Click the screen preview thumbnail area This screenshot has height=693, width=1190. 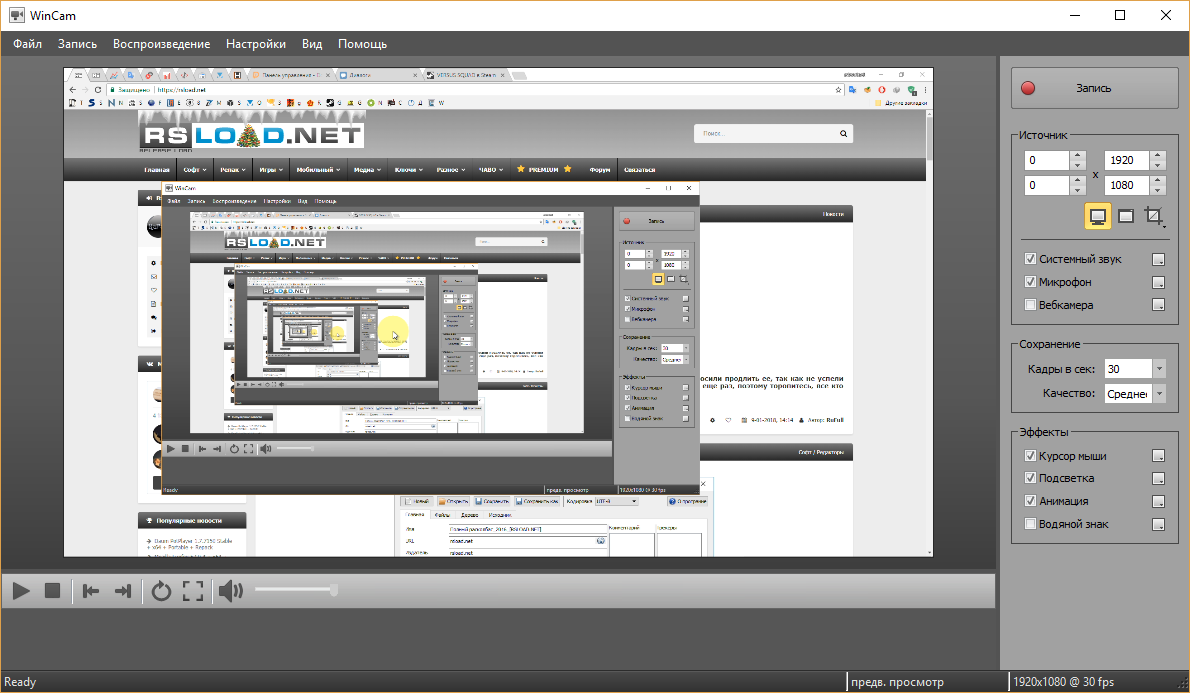click(x=498, y=312)
